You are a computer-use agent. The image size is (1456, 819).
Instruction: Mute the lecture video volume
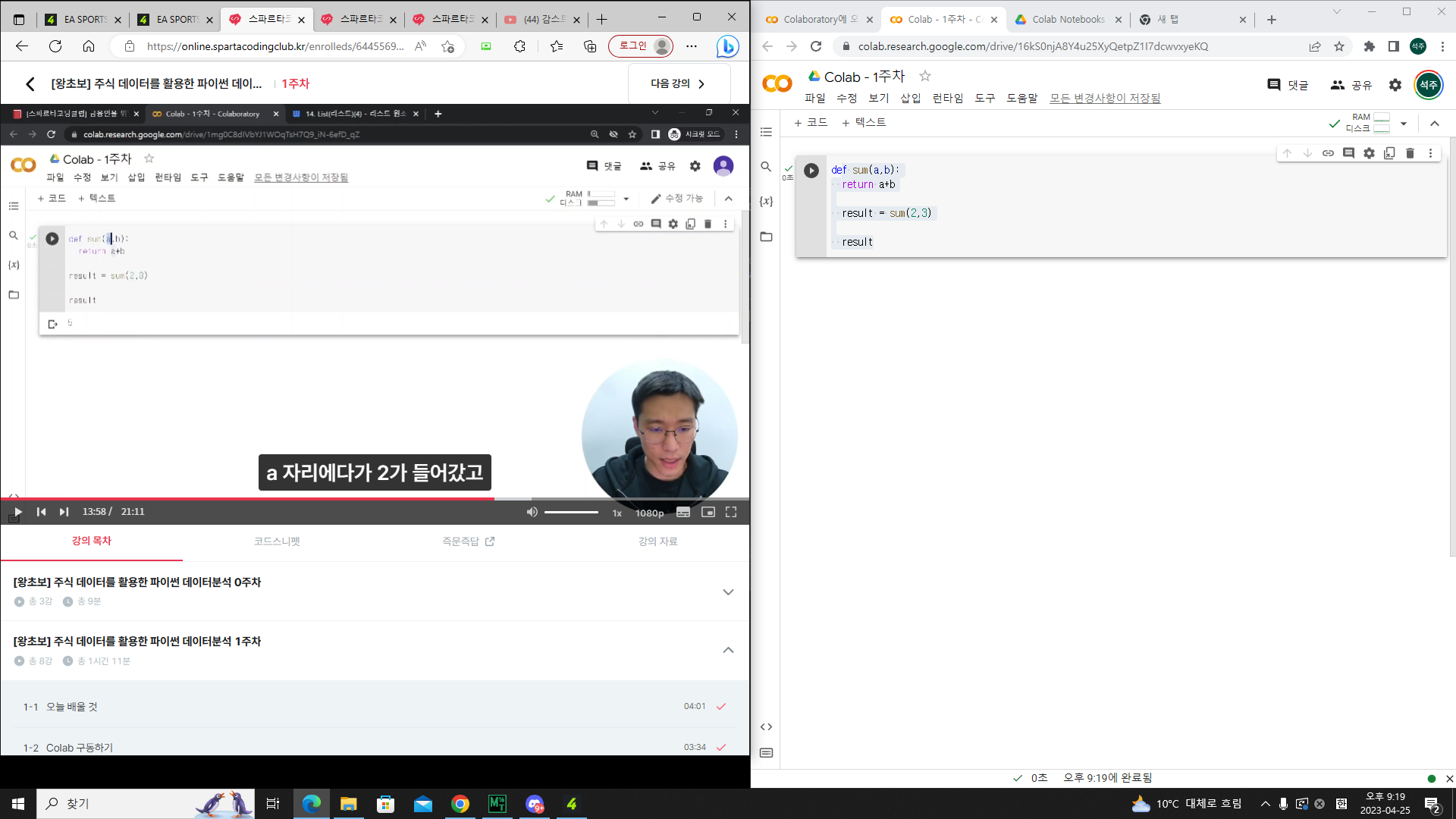[x=532, y=512]
